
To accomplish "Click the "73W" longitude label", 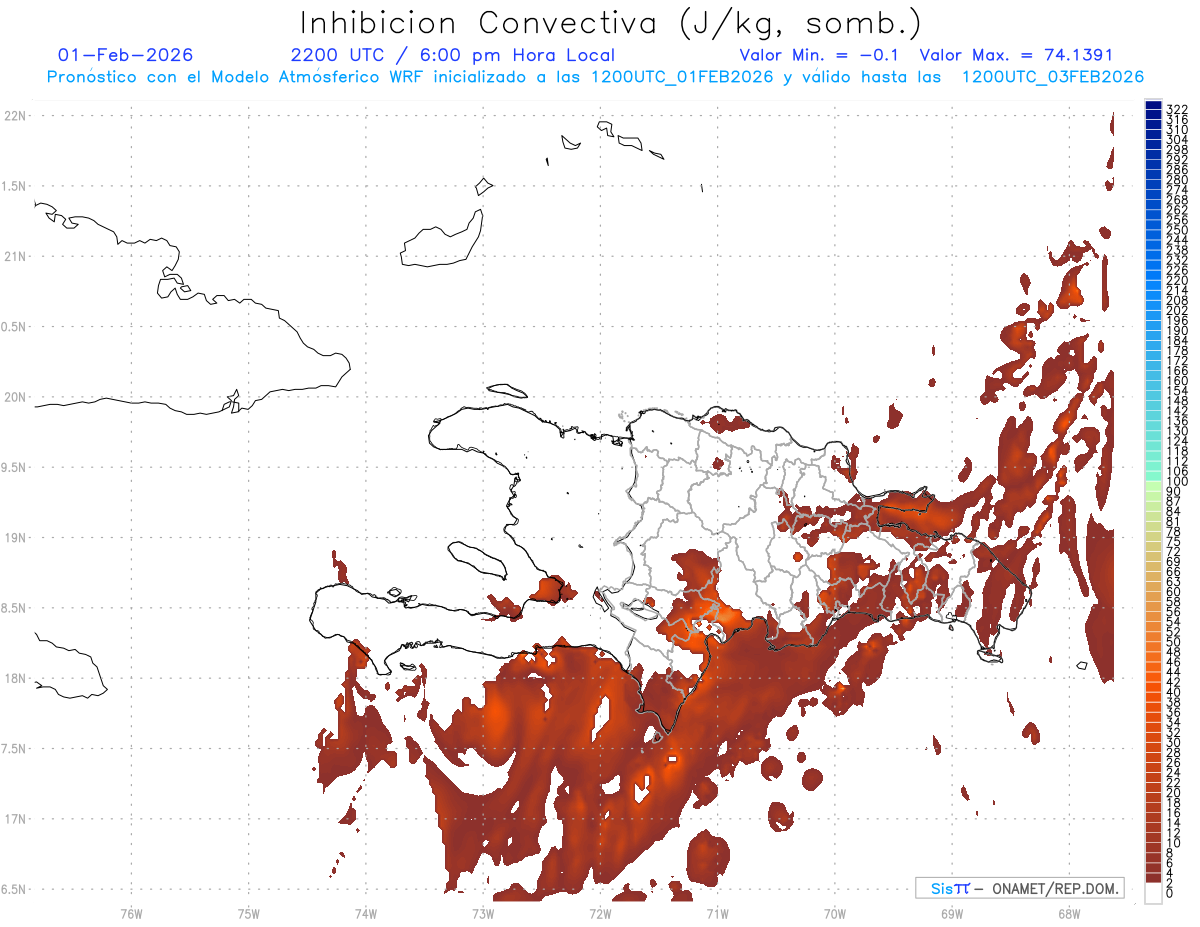I will tap(483, 913).
